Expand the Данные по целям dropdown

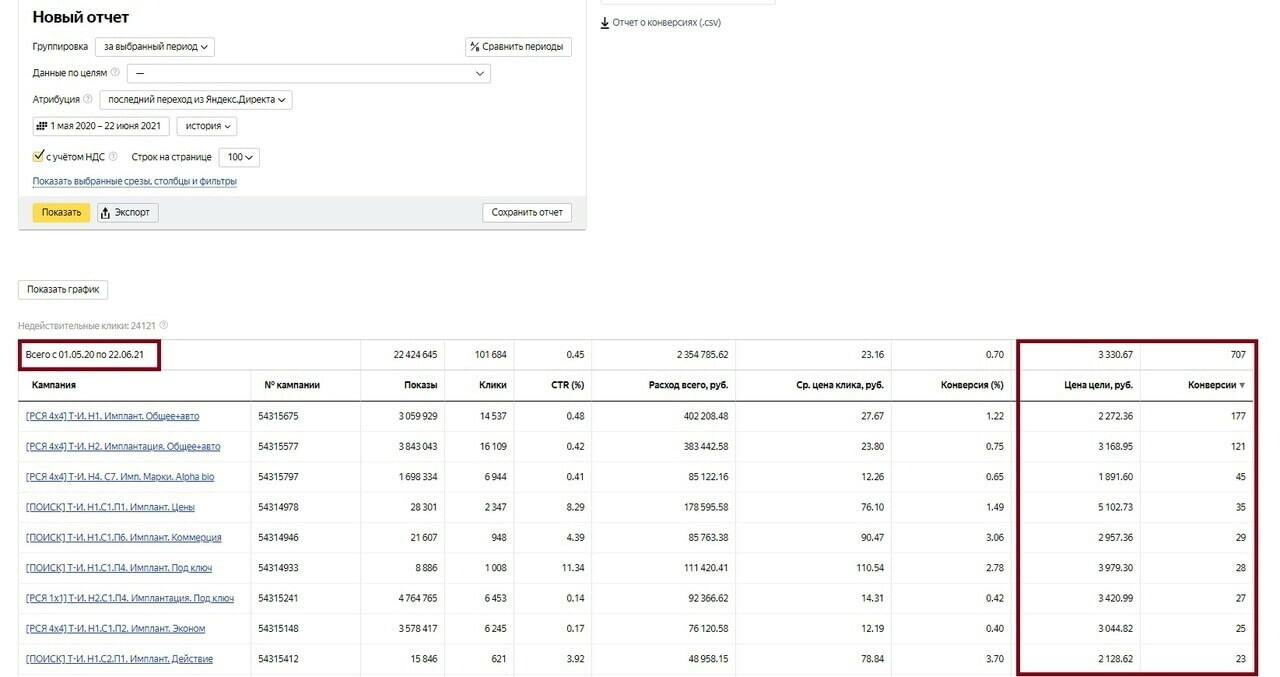point(308,73)
